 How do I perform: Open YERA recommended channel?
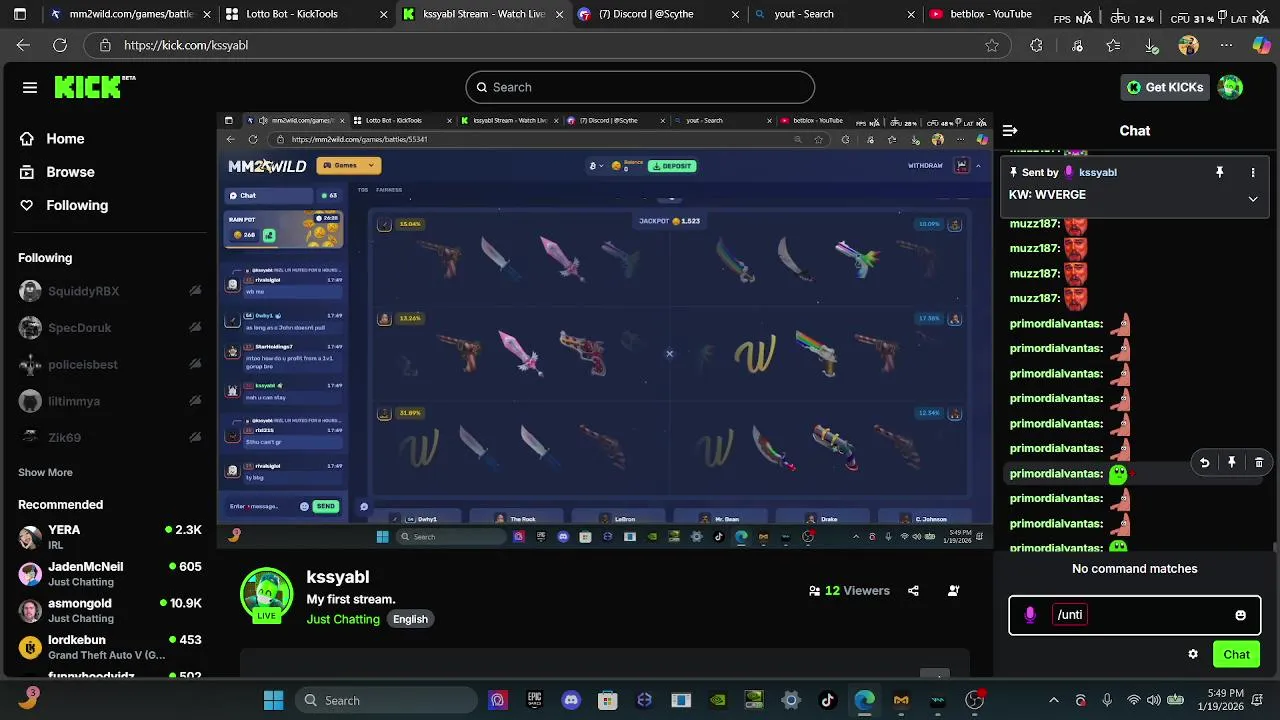(x=110, y=537)
